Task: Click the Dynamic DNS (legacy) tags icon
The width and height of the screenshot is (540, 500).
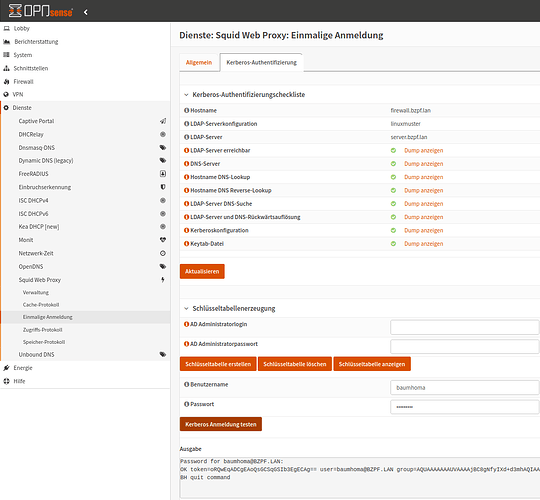Action: point(163,160)
